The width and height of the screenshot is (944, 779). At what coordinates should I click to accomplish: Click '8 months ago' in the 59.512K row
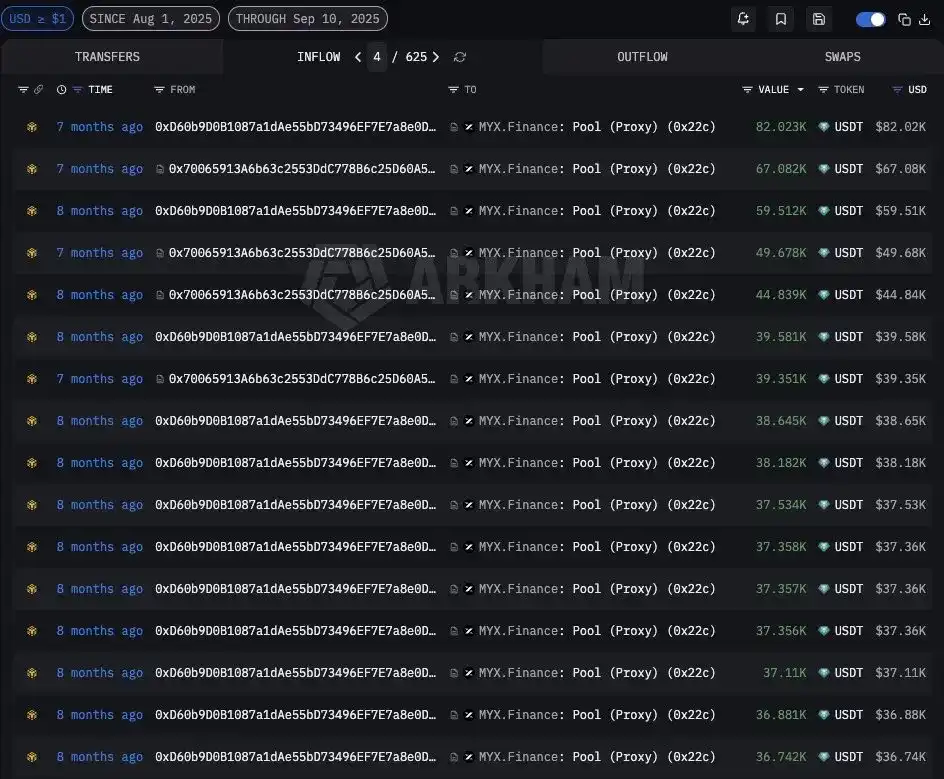[99, 211]
